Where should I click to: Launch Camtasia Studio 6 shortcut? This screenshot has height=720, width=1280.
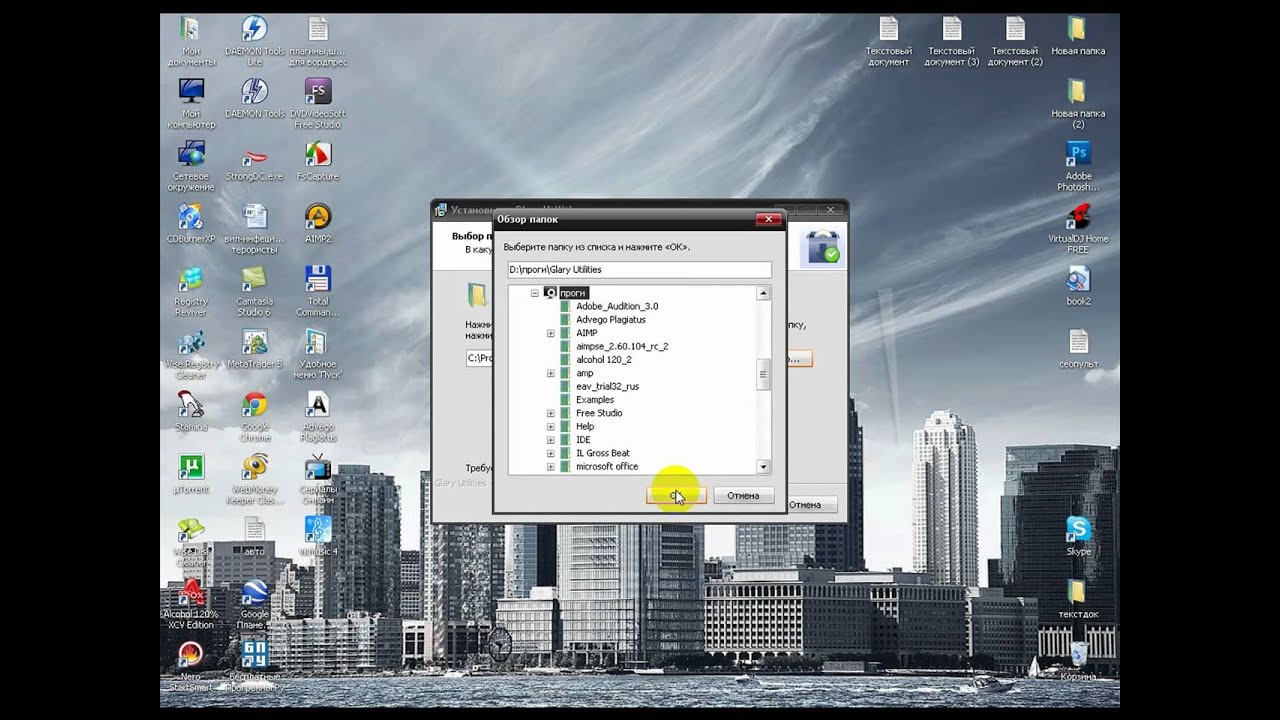click(254, 291)
